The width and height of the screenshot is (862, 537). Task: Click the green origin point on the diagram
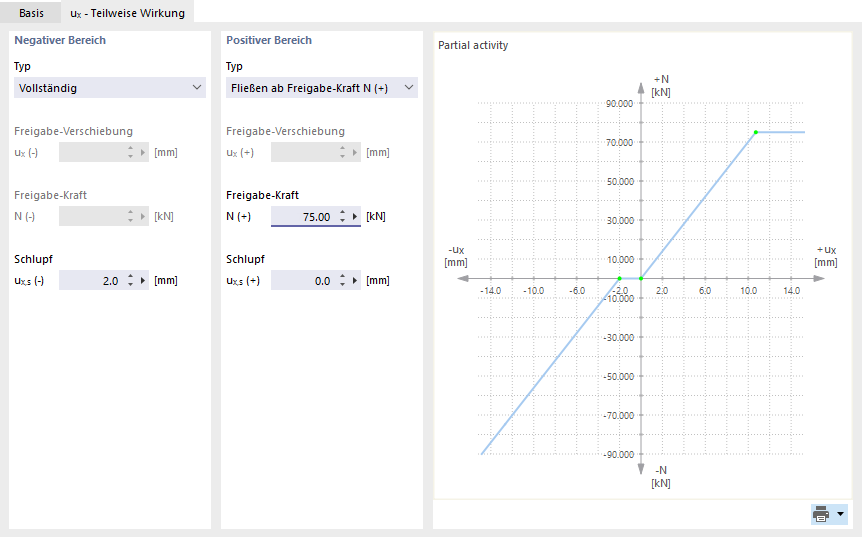click(641, 278)
